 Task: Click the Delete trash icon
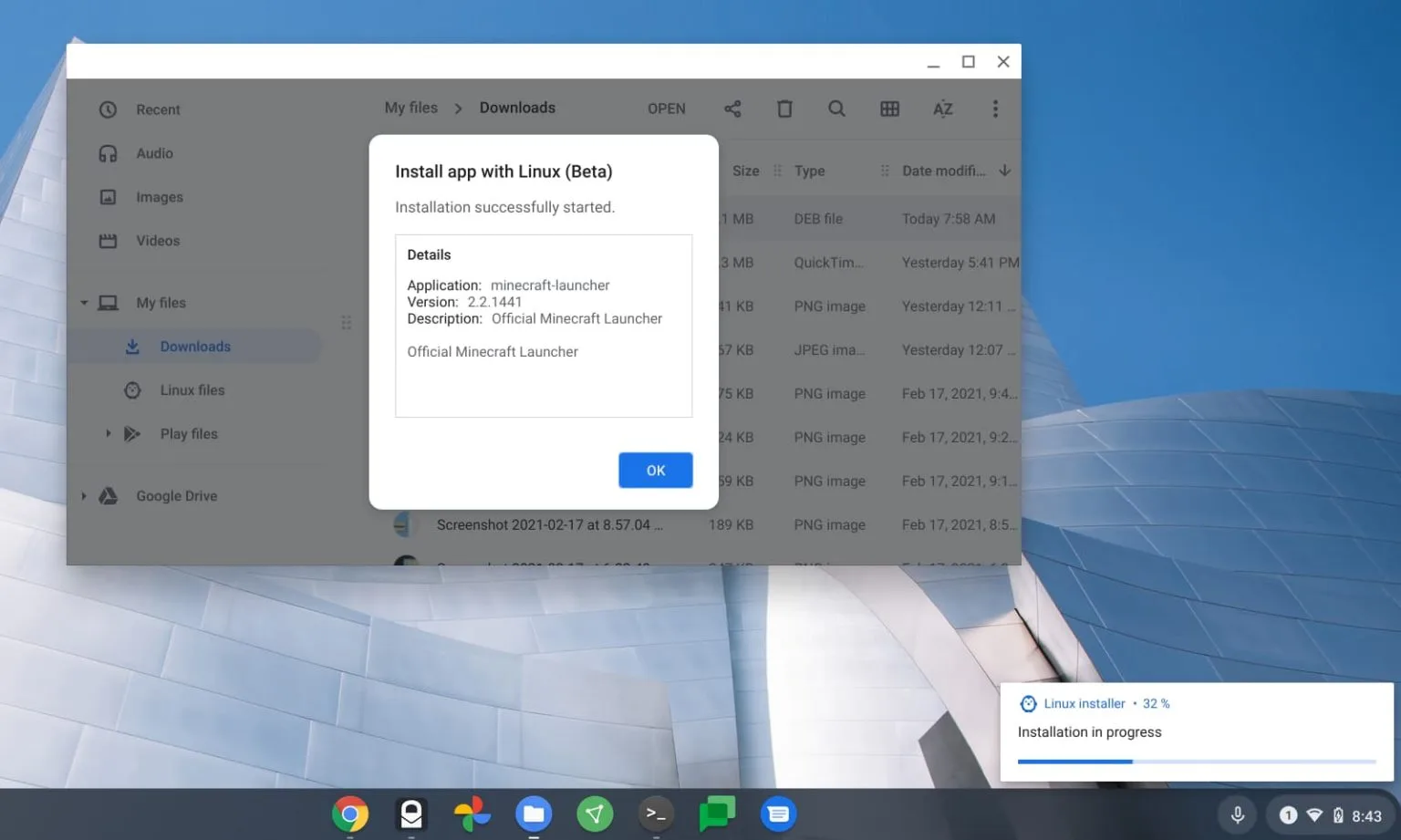coord(784,109)
